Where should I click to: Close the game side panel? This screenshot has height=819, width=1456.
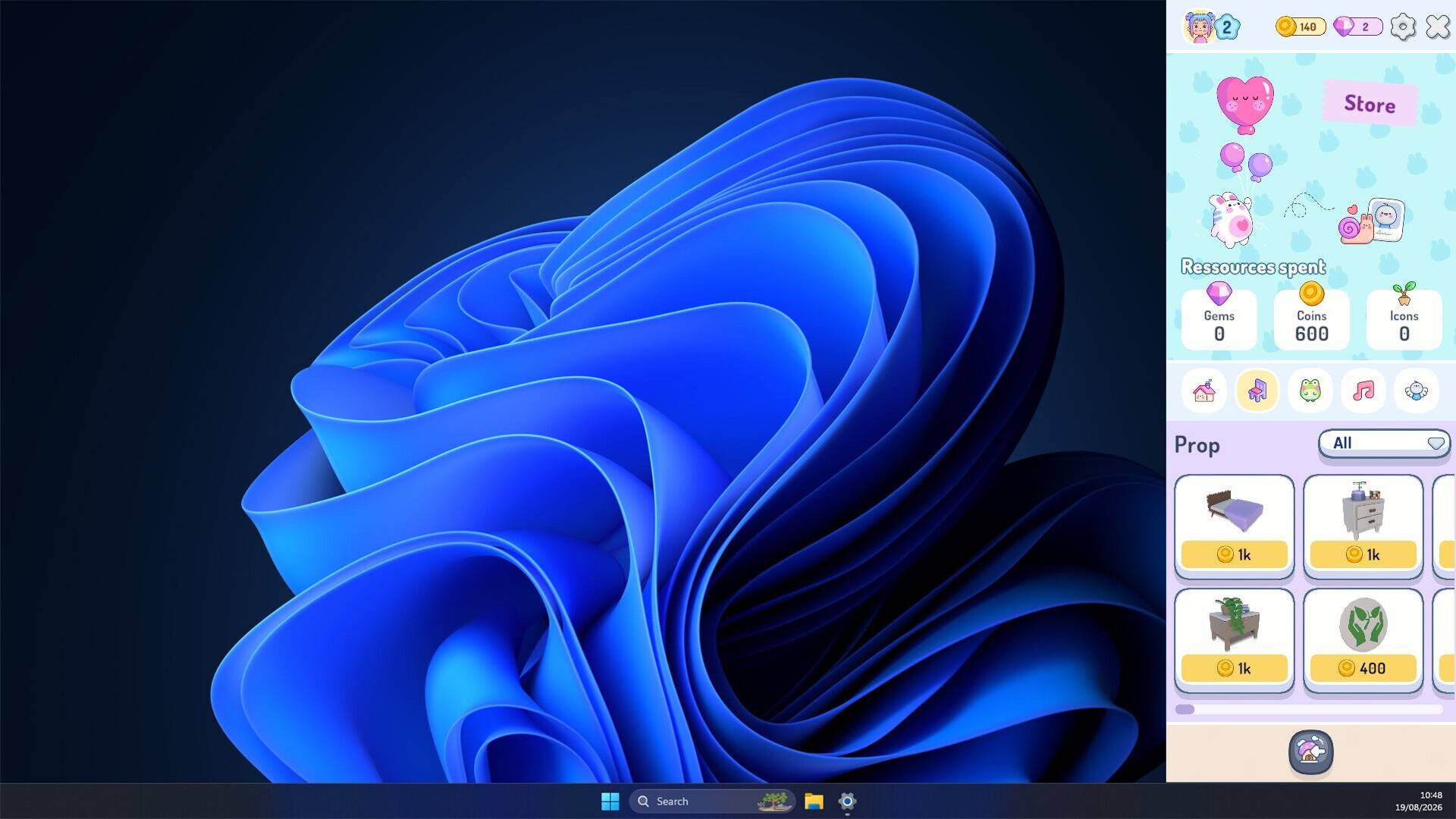point(1438,27)
